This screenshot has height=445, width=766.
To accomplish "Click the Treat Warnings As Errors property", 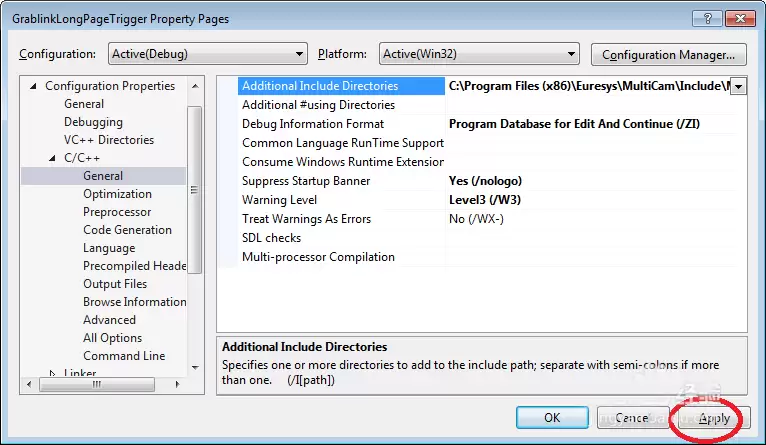I will [x=306, y=219].
